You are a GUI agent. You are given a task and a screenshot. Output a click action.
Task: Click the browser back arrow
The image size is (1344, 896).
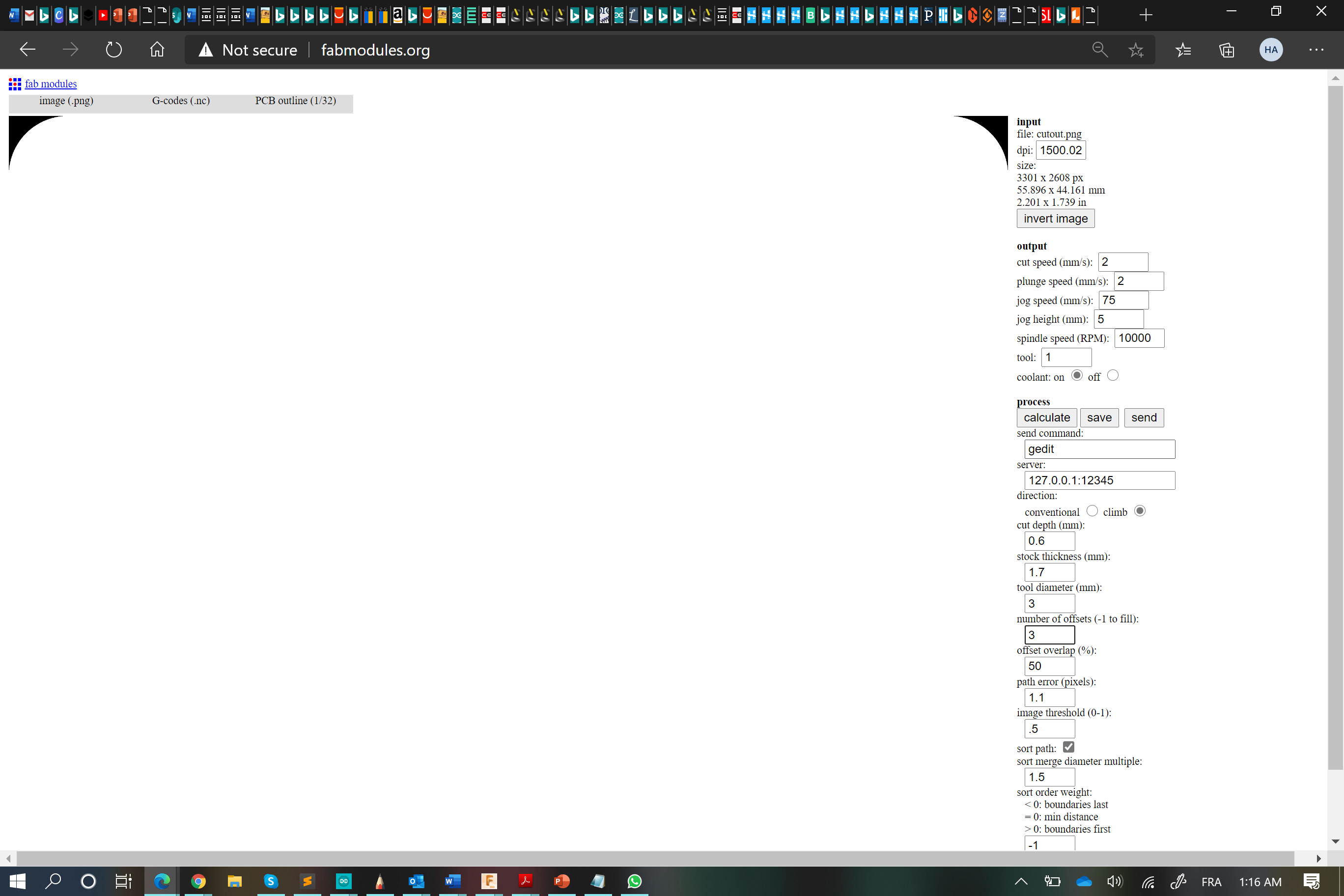28,50
